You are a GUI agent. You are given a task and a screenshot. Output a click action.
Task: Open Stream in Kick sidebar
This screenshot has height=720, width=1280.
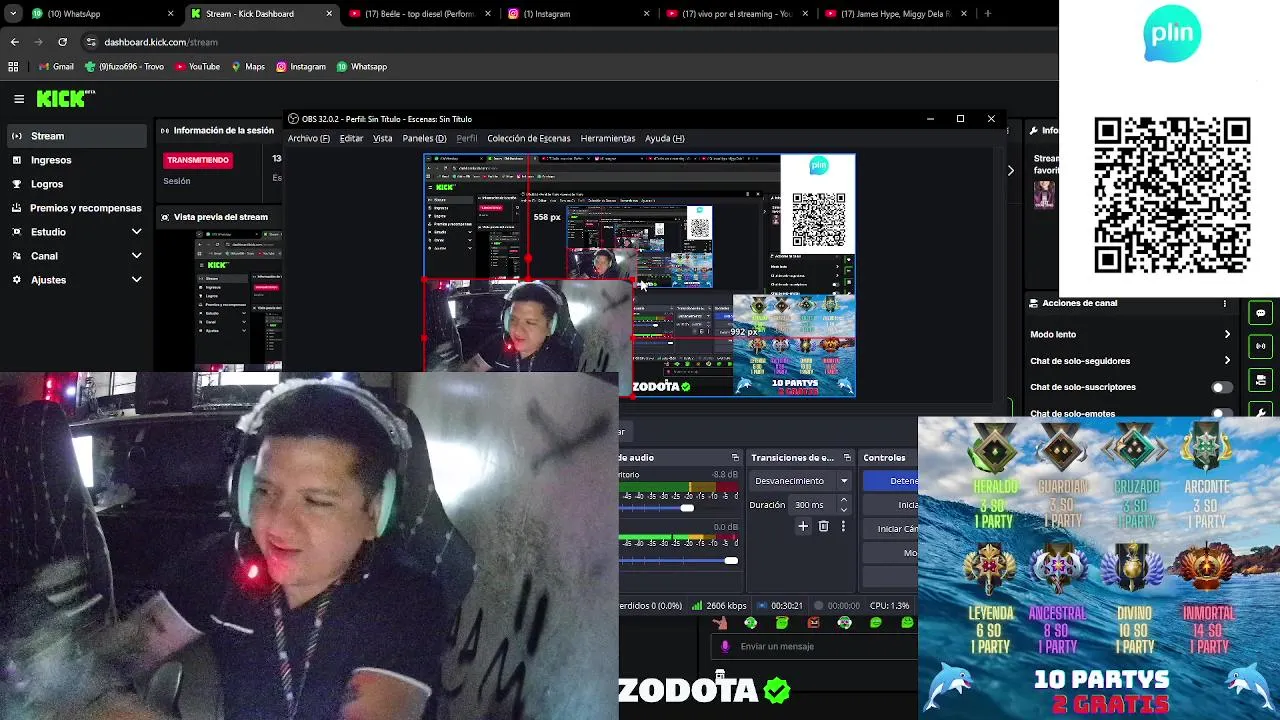coord(76,136)
